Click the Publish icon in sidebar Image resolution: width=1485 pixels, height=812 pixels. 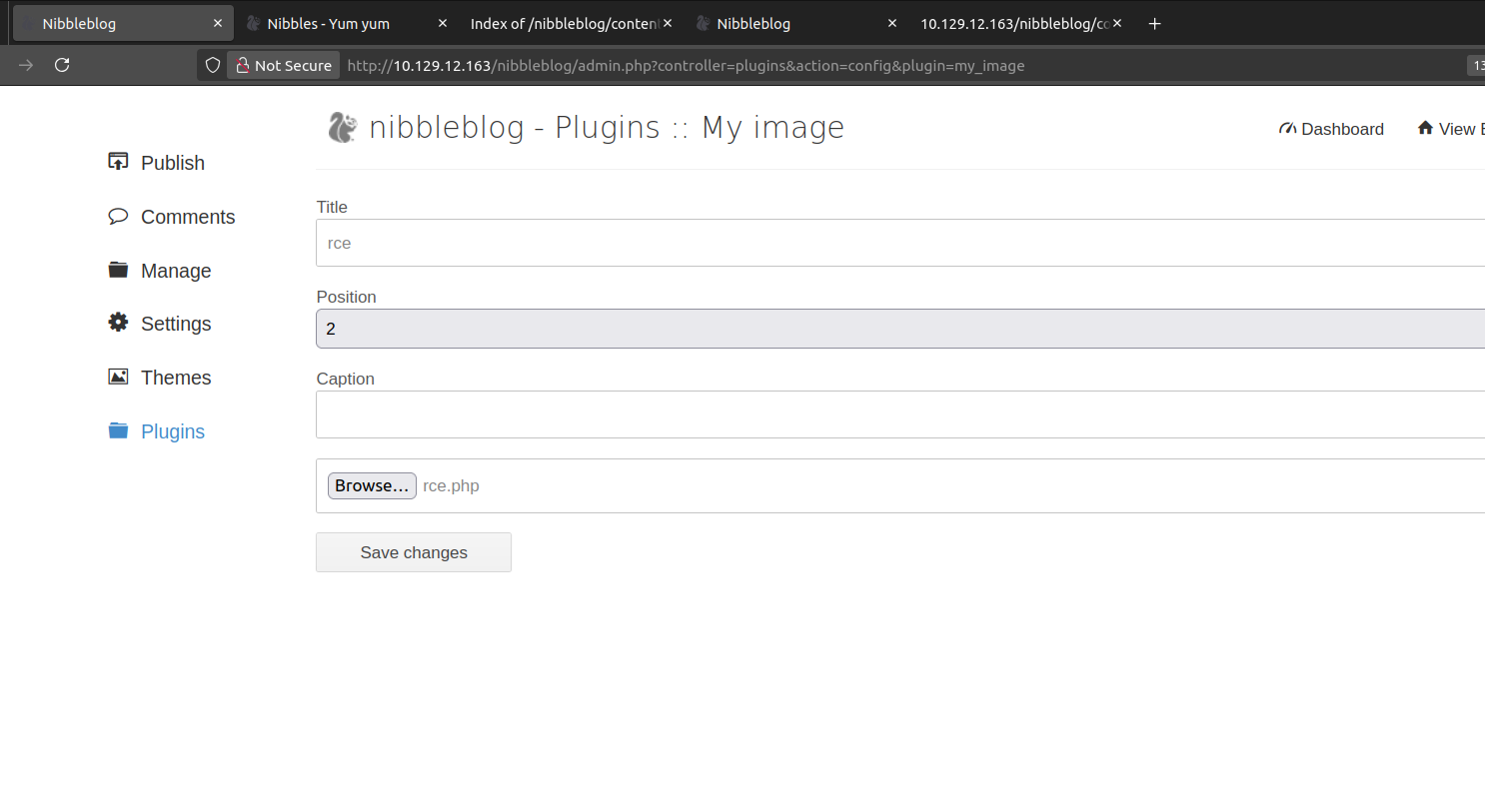(118, 162)
